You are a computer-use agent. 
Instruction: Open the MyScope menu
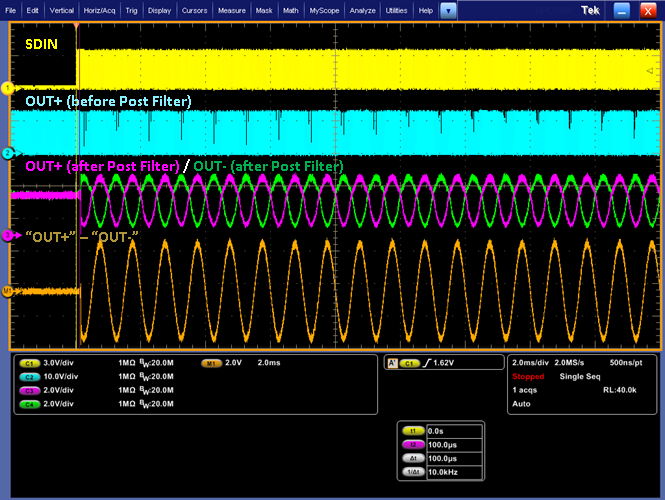tap(323, 10)
